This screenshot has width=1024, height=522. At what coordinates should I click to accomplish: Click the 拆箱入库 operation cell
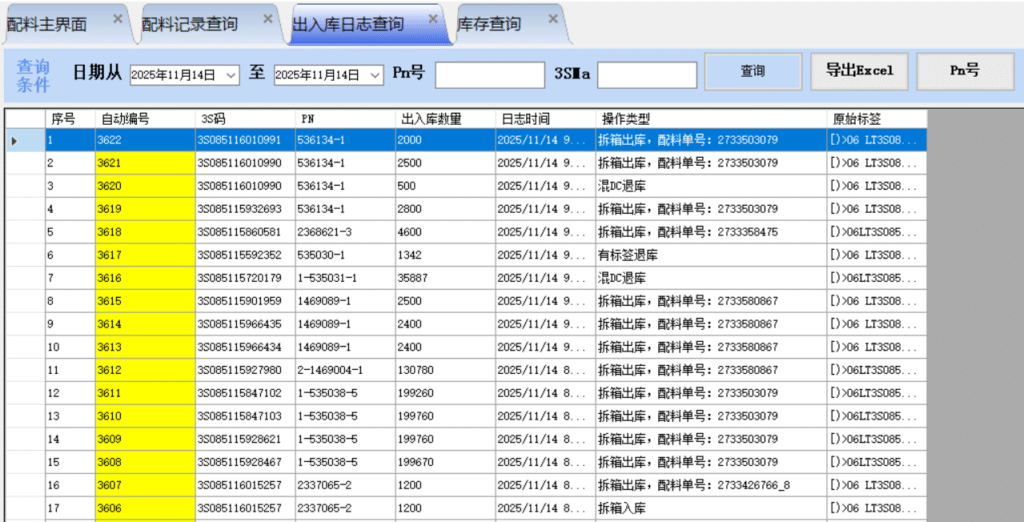711,508
